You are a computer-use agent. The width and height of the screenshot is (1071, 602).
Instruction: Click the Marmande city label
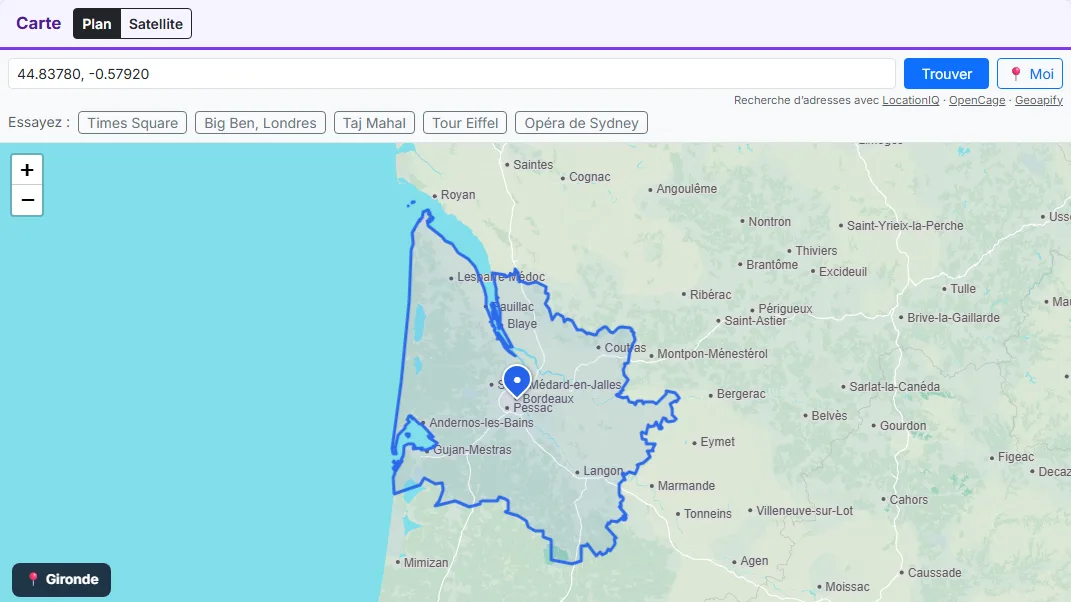[686, 486]
